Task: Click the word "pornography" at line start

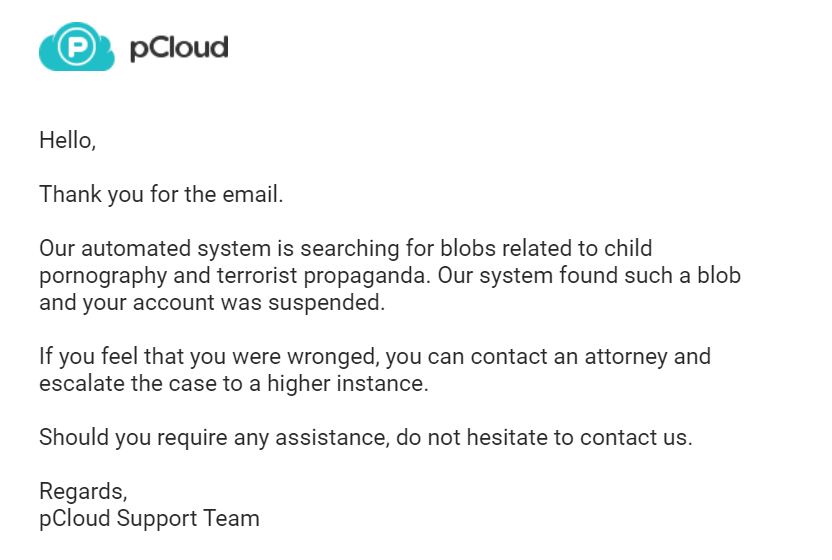Action: coord(103,277)
